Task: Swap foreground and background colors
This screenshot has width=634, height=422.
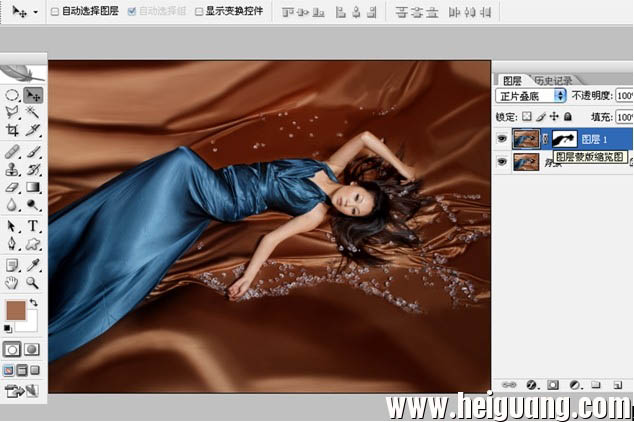Action: point(34,302)
